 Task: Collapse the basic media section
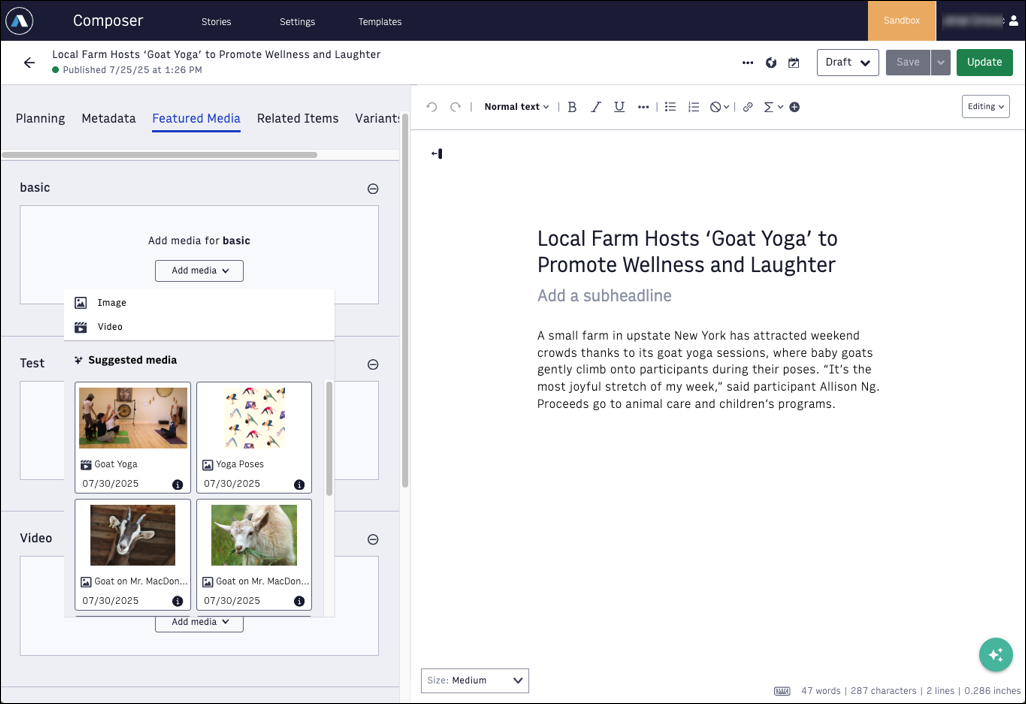pyautogui.click(x=373, y=188)
